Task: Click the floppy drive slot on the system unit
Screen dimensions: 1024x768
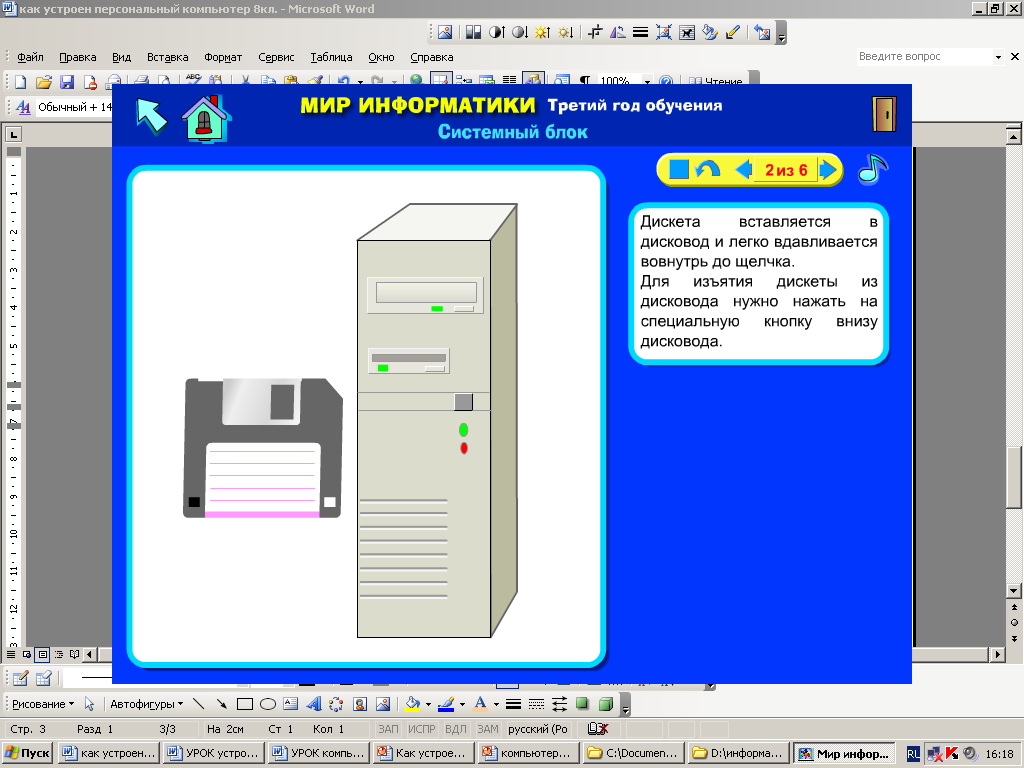Action: coord(409,360)
